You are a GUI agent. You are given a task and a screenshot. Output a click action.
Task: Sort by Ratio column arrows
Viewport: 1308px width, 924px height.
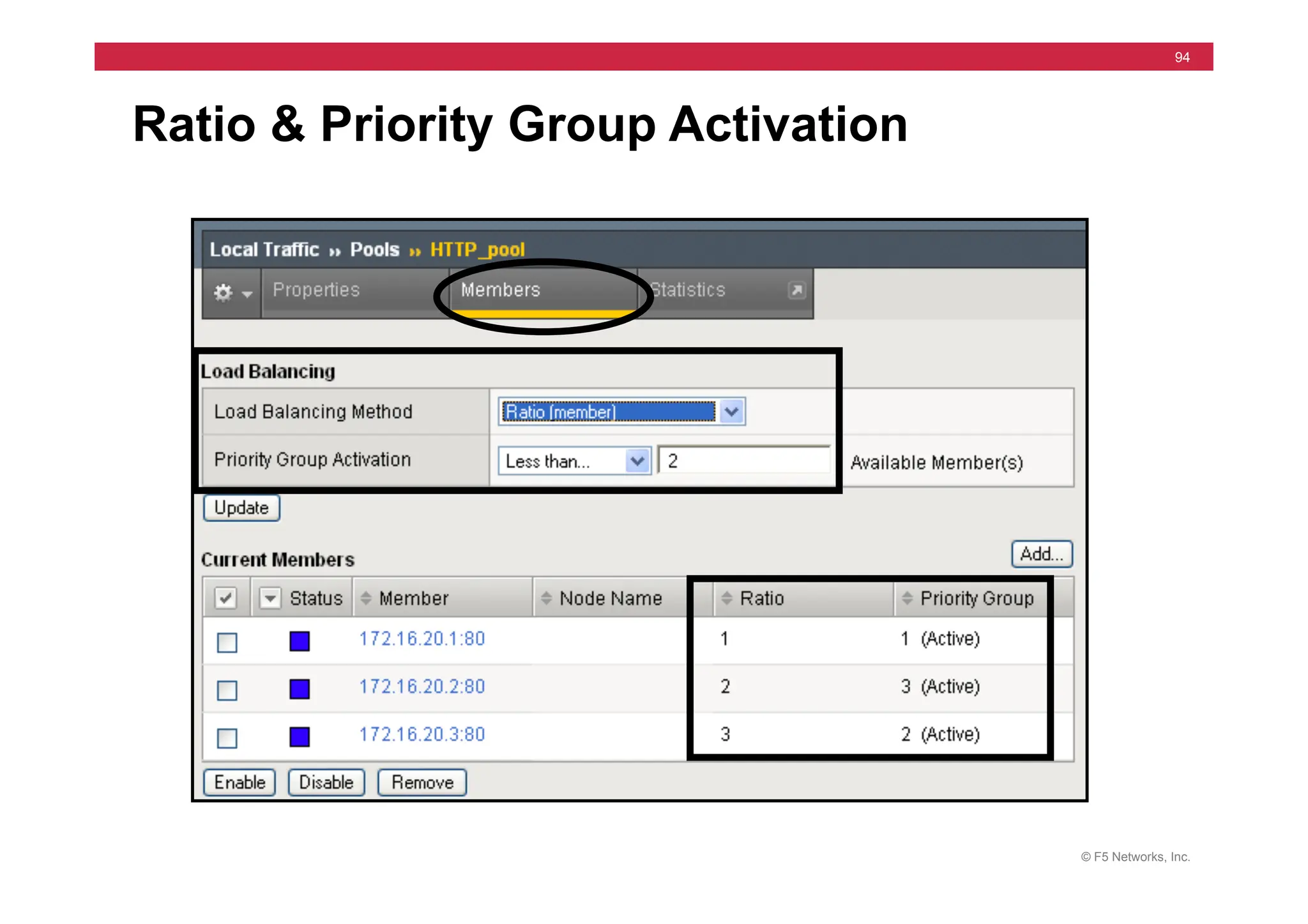pyautogui.click(x=726, y=598)
